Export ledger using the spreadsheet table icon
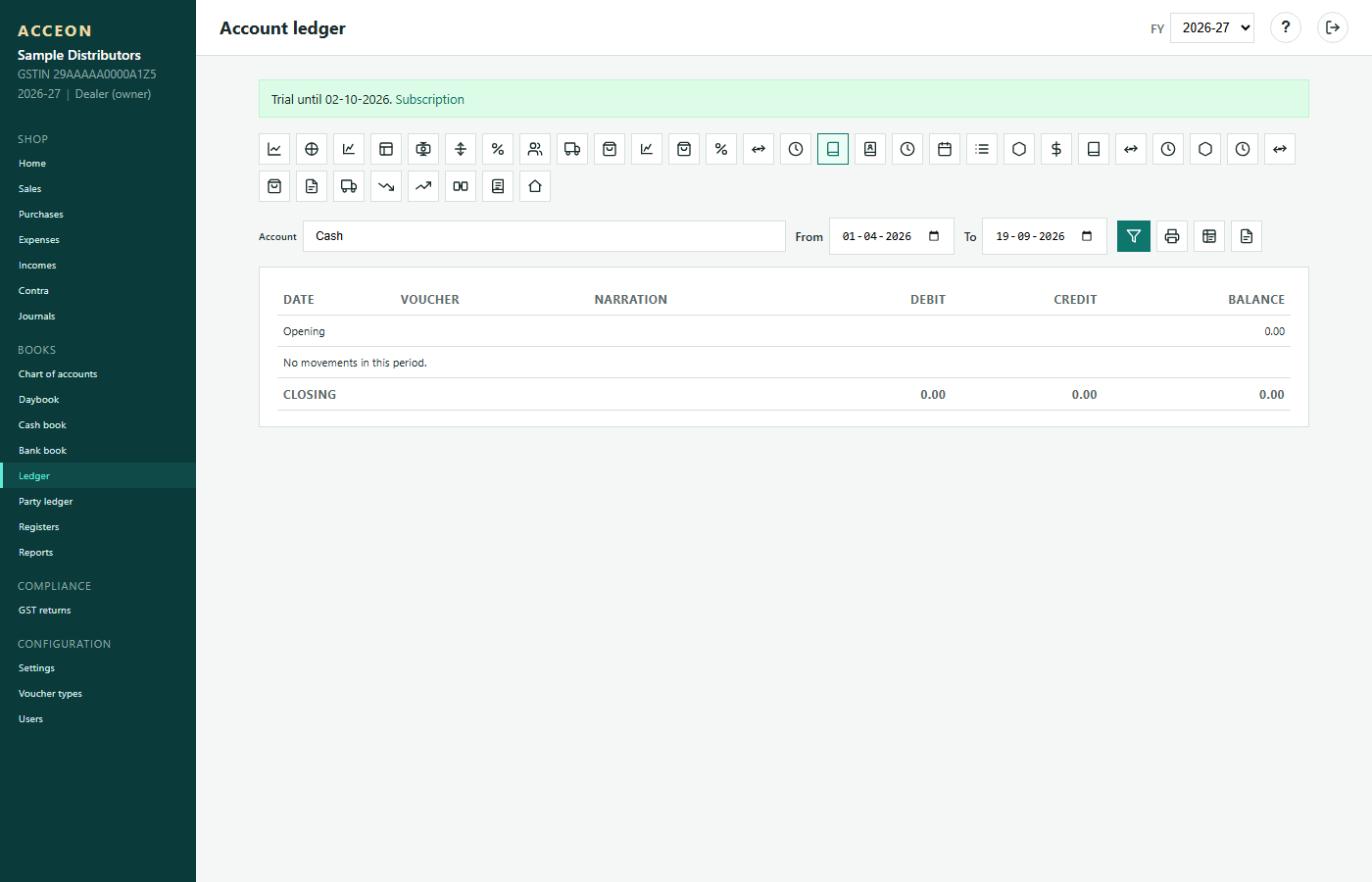 [1209, 236]
